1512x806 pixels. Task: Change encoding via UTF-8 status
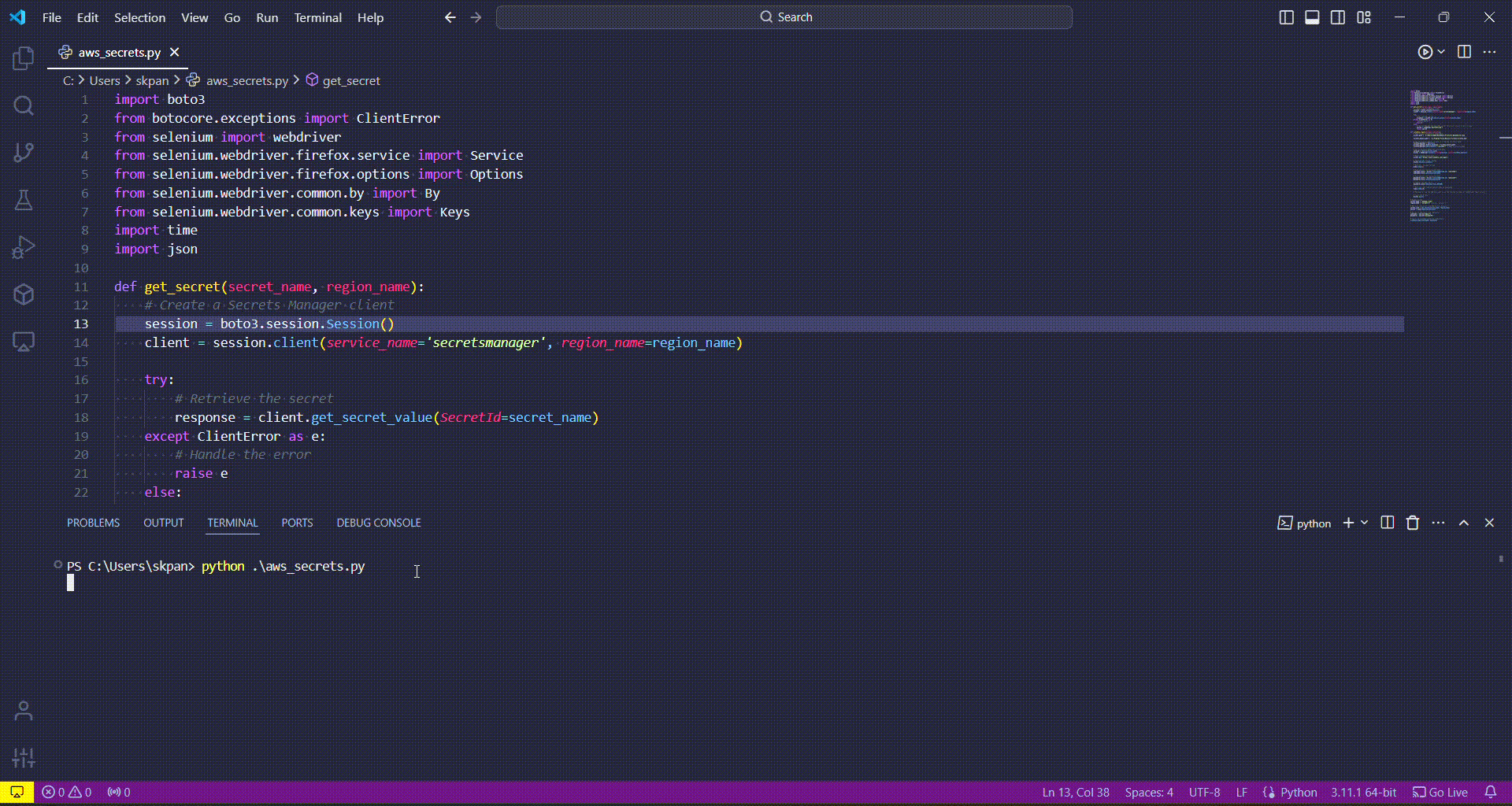click(x=1204, y=793)
